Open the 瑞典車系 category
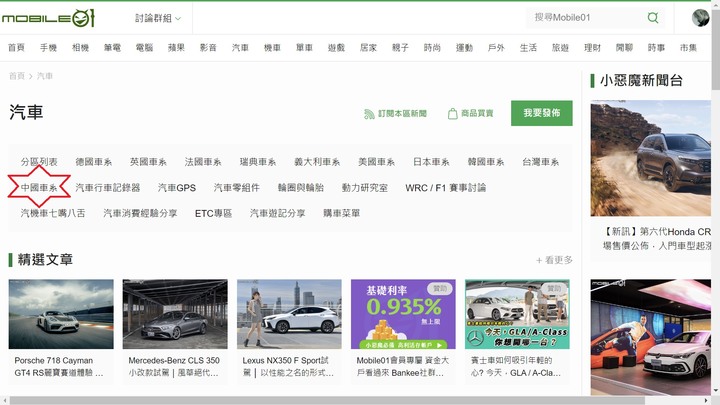This screenshot has height=405, width=720. (258, 162)
